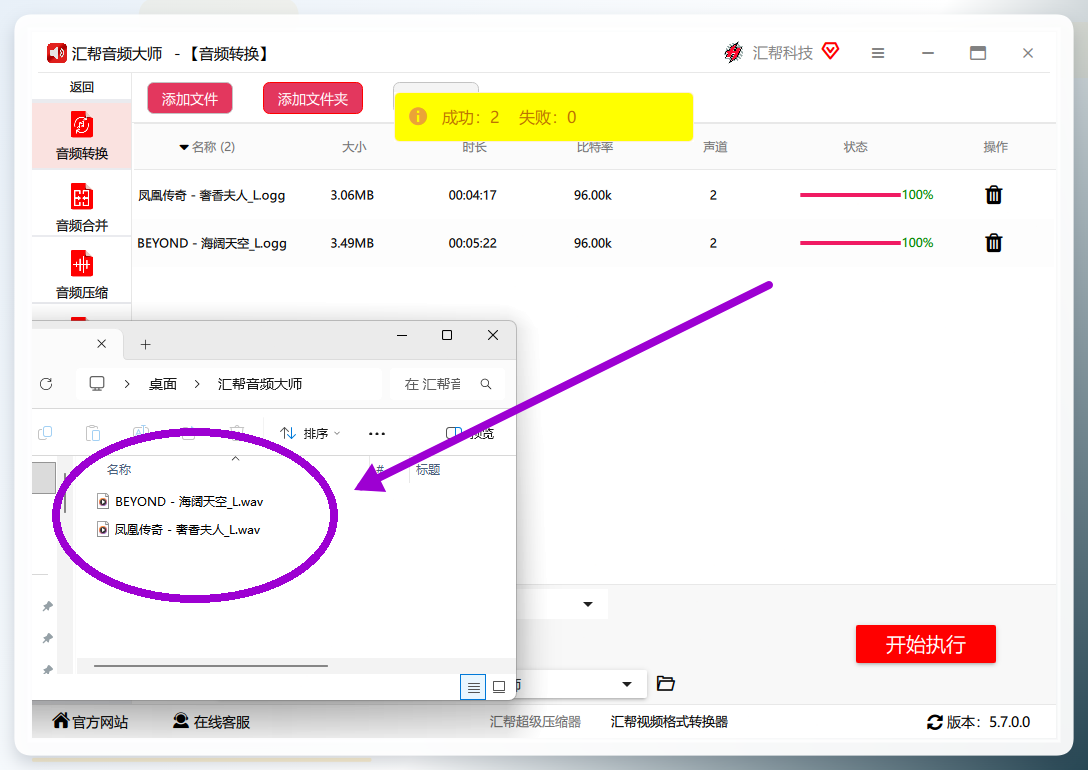Image resolution: width=1088 pixels, height=770 pixels.
Task: Click 返回 to go back
Action: (82, 87)
